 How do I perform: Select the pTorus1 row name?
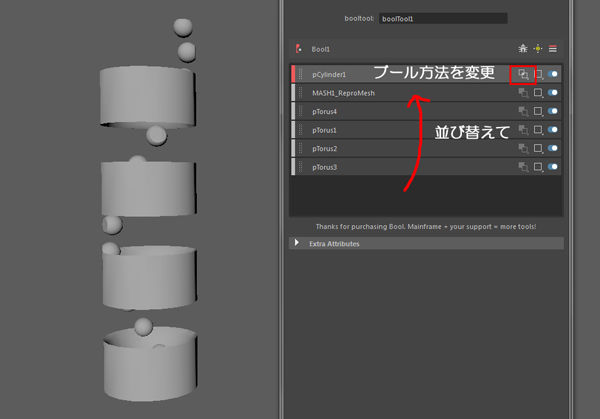[x=324, y=130]
